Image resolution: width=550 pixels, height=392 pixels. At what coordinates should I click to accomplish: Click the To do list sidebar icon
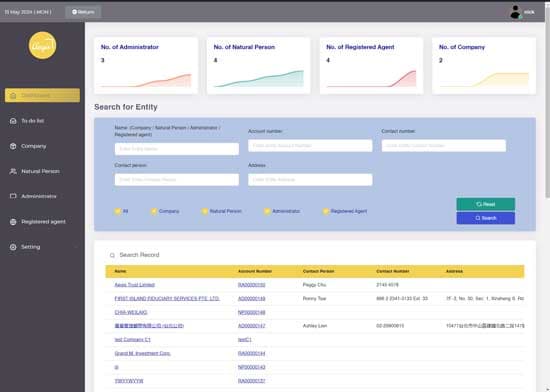pos(13,121)
